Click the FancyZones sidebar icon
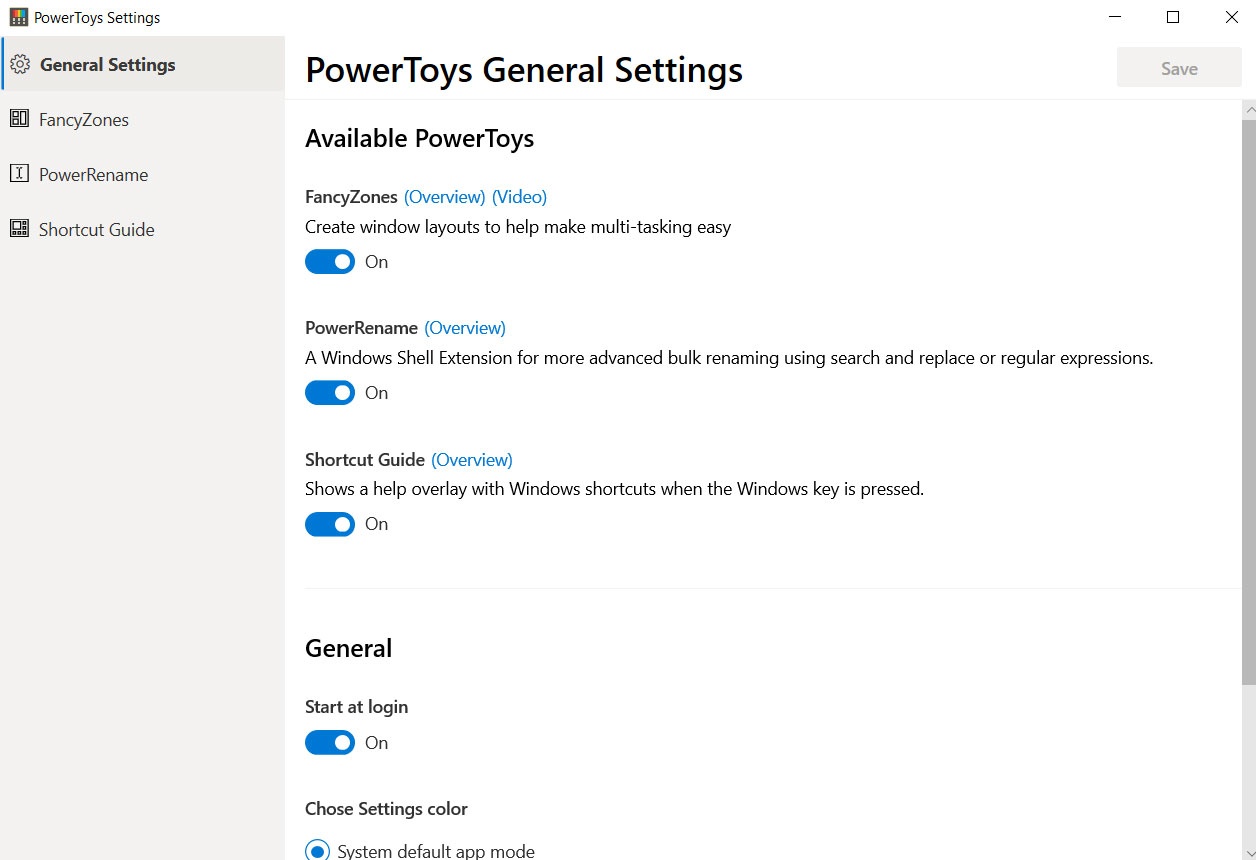Screen dimensions: 1256x860 tap(19, 119)
